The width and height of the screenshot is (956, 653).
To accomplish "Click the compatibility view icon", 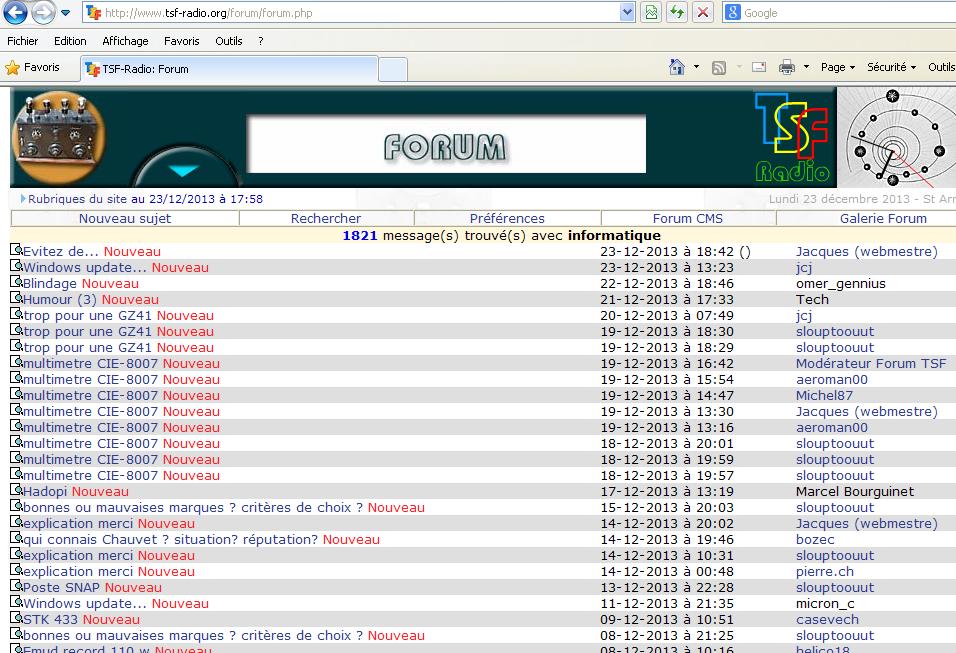I will coord(652,13).
